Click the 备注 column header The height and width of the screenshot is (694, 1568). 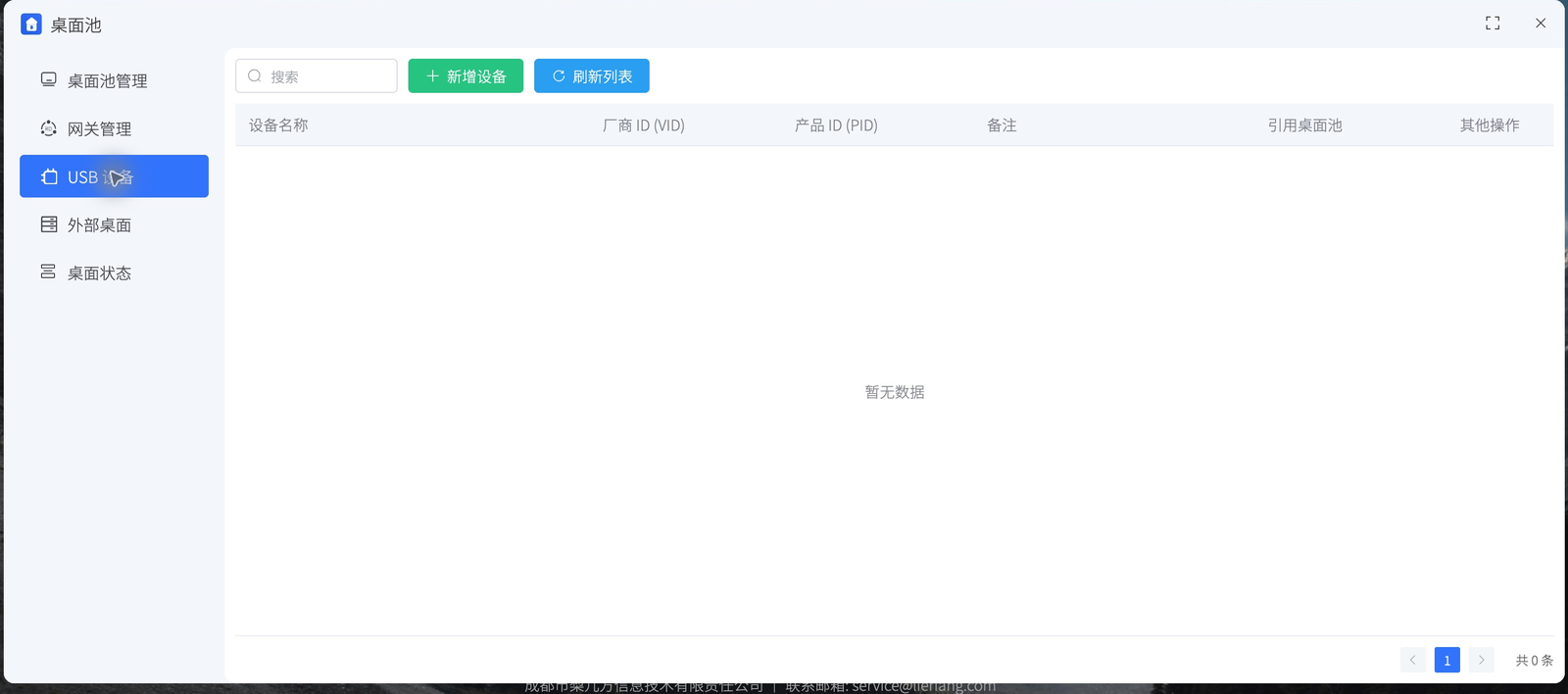point(1002,125)
